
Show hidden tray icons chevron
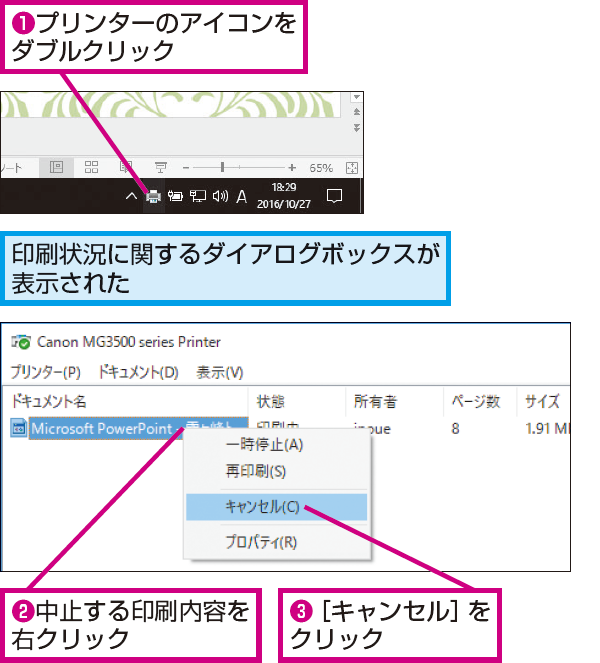coord(132,196)
